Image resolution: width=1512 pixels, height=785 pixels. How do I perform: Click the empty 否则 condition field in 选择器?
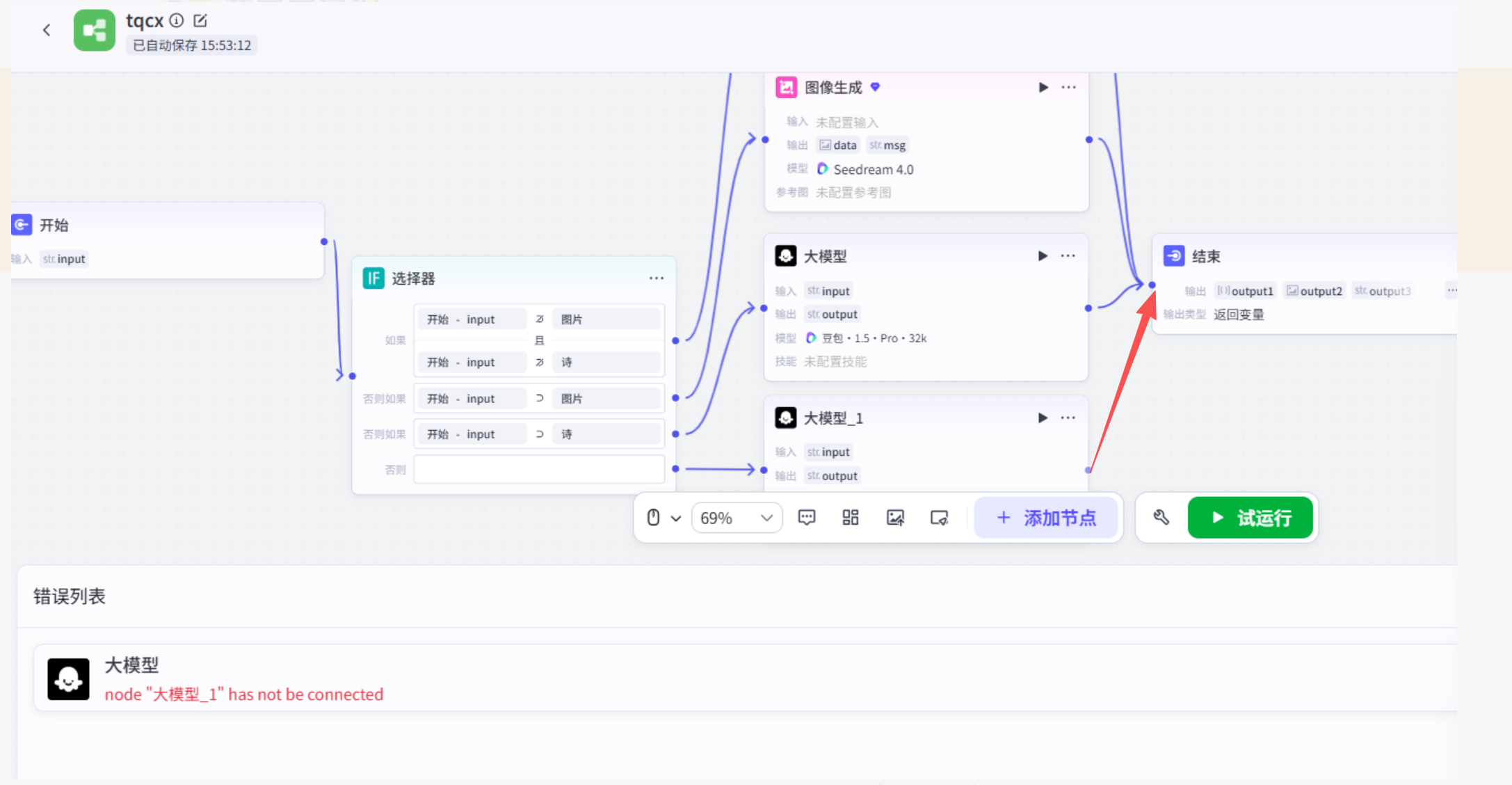pyautogui.click(x=539, y=469)
